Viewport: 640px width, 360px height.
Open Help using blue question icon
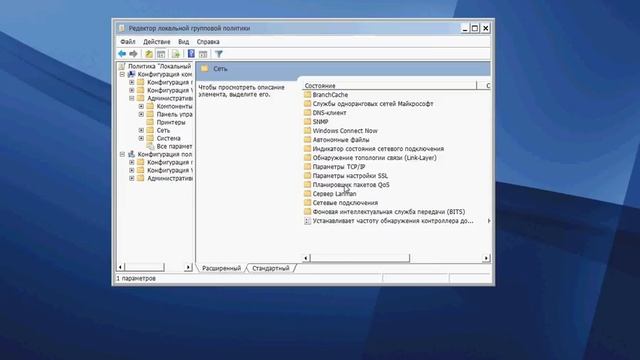pos(191,53)
